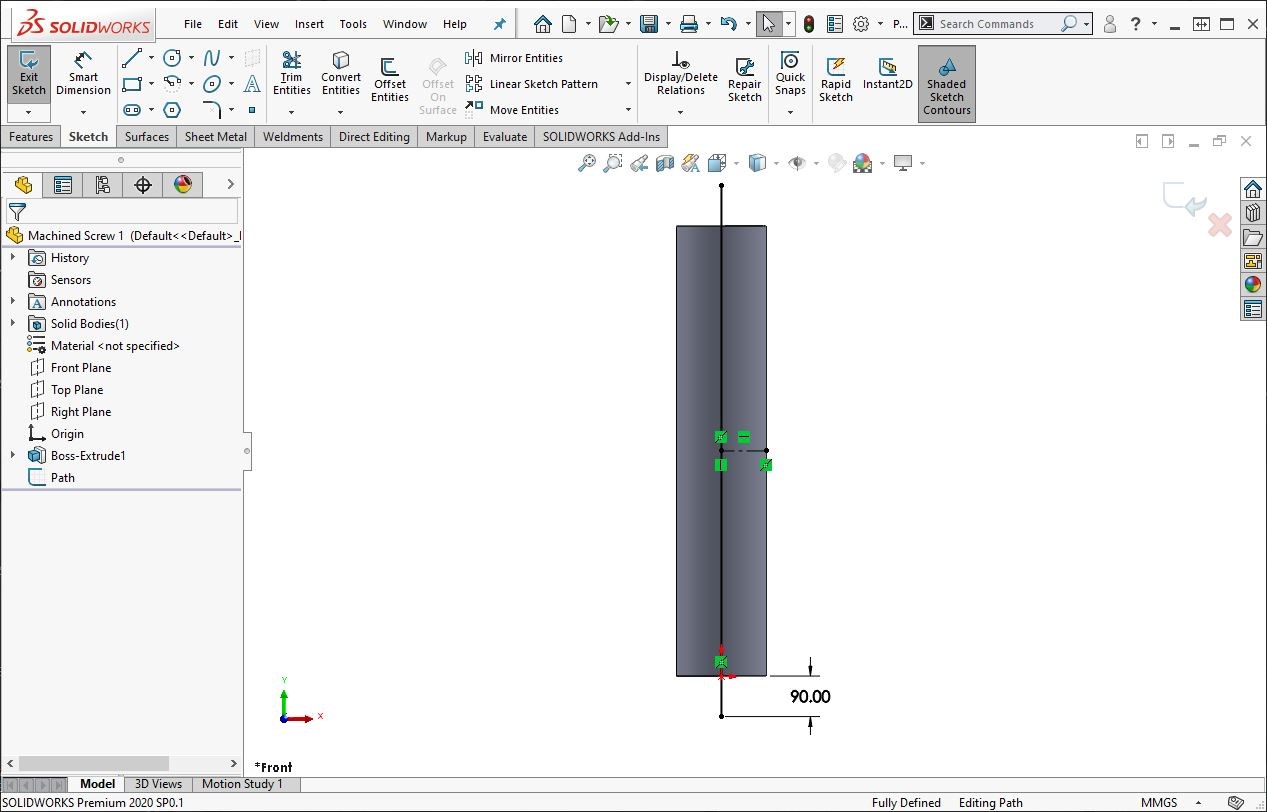Screen dimensions: 1267x812
Task: Open the ConfigurationManager tab icon
Action: coord(102,184)
